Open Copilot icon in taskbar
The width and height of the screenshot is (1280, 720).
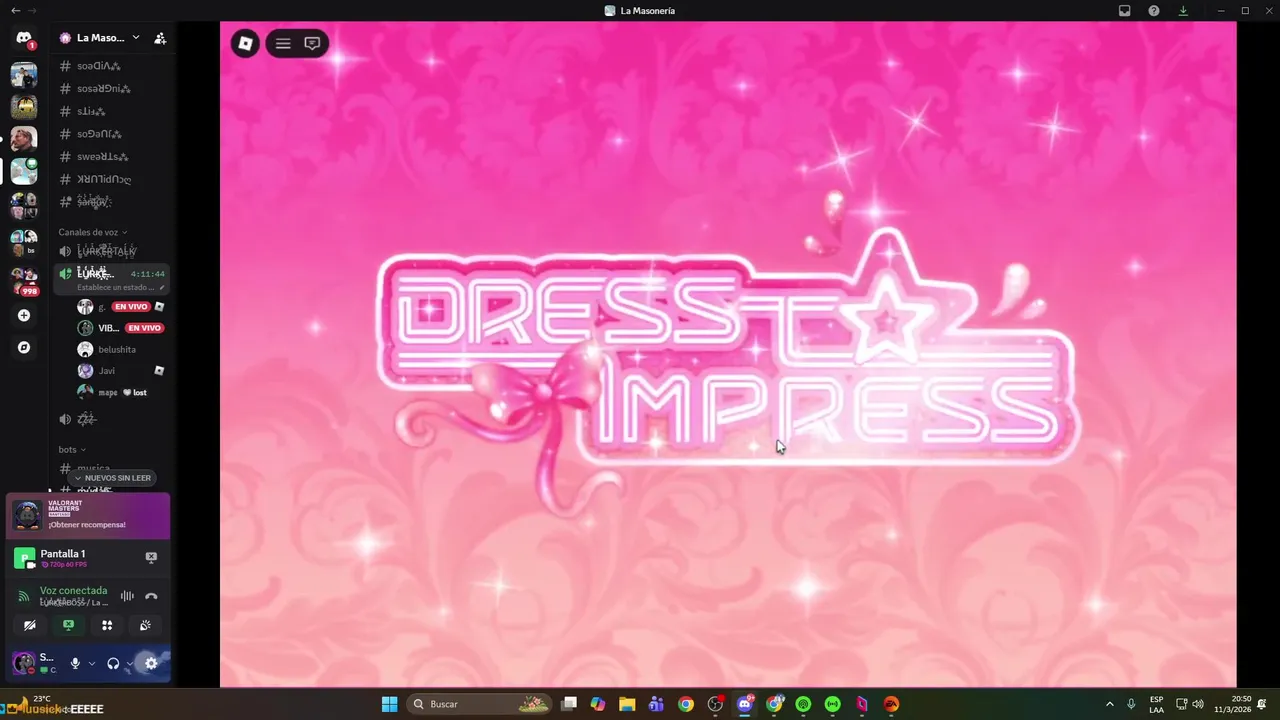[x=598, y=704]
